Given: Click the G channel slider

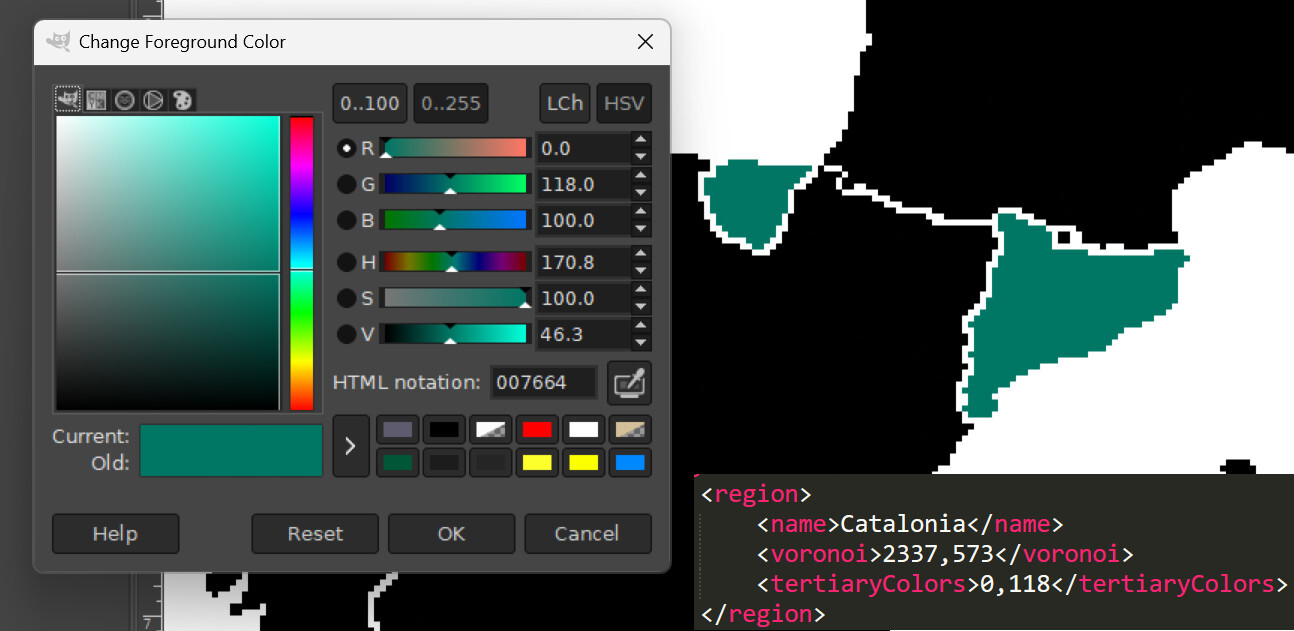Looking at the screenshot, I should (x=454, y=184).
